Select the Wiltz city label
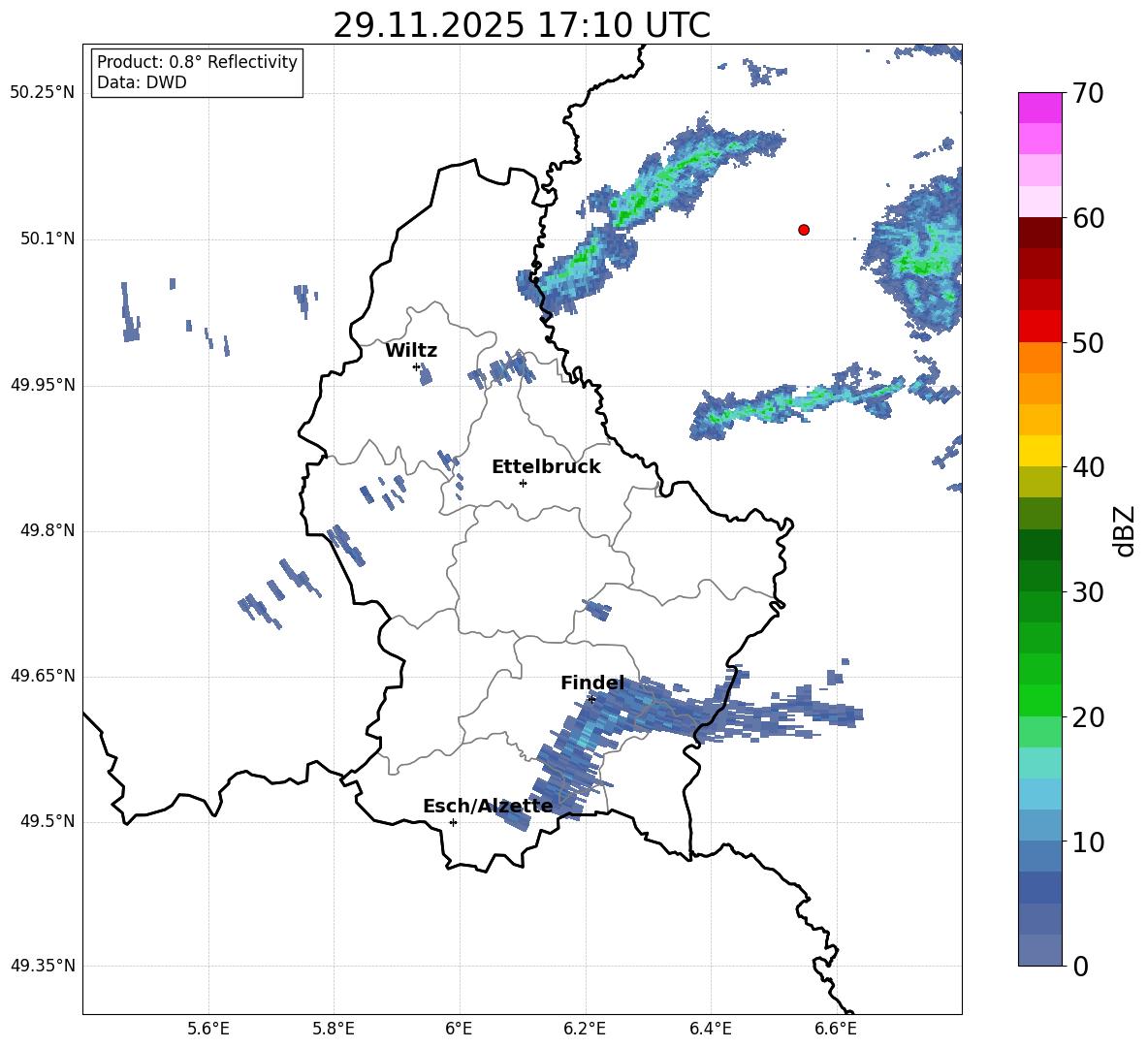The width and height of the screenshot is (1148, 1048). pyautogui.click(x=411, y=351)
